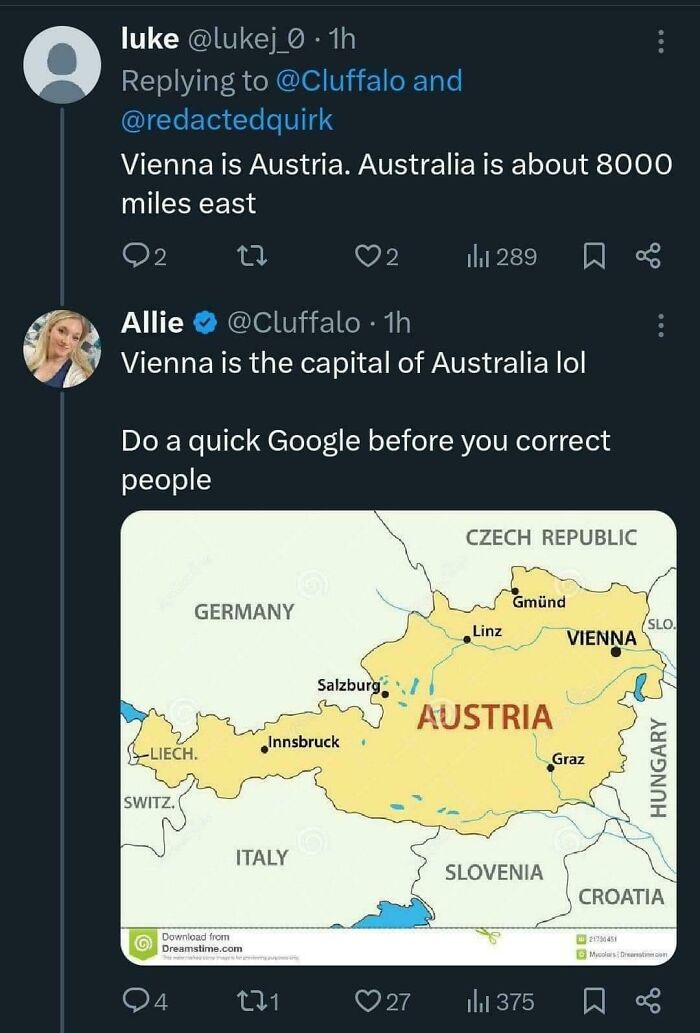Bookmark luke's tweet

coord(594,256)
